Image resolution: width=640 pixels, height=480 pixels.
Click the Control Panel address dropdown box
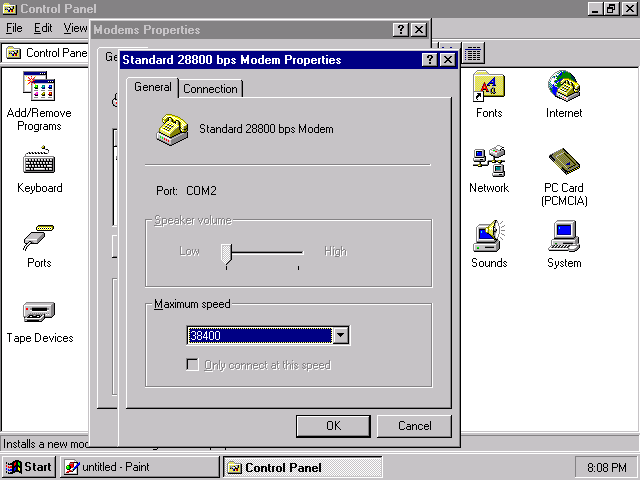pos(46,53)
